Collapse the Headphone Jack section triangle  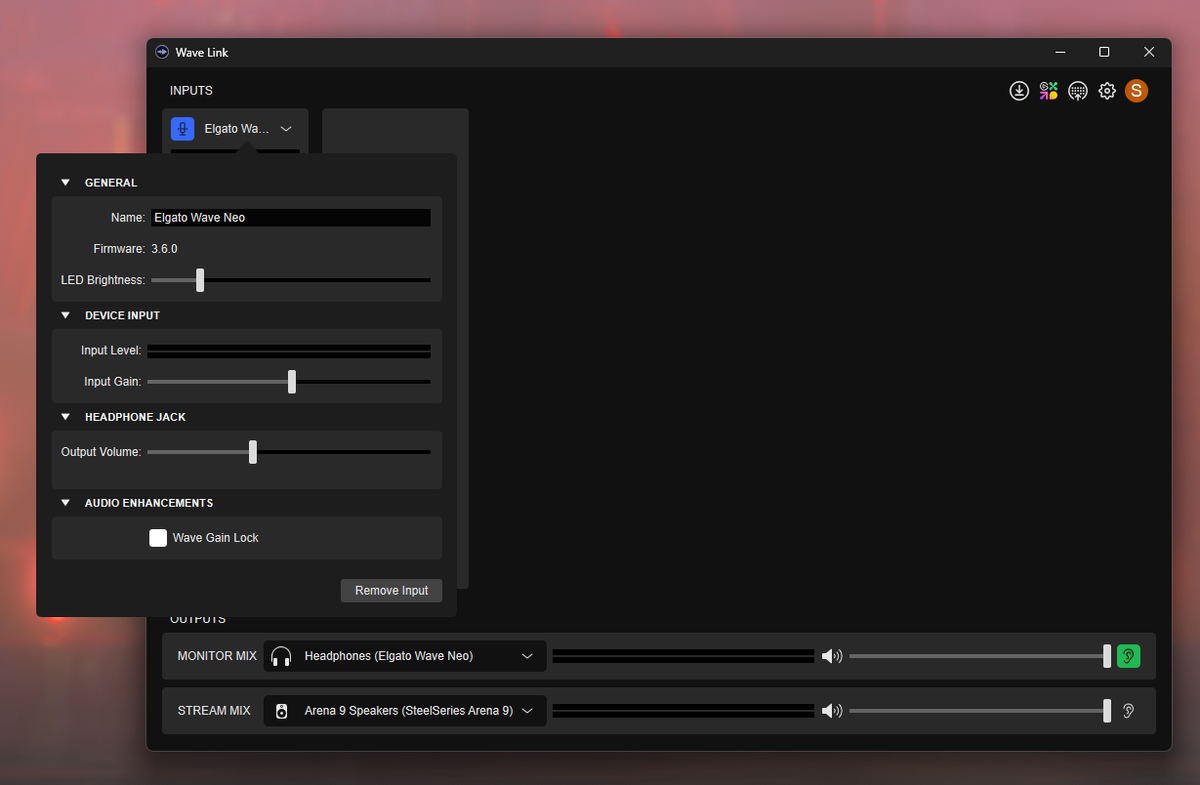[66, 417]
